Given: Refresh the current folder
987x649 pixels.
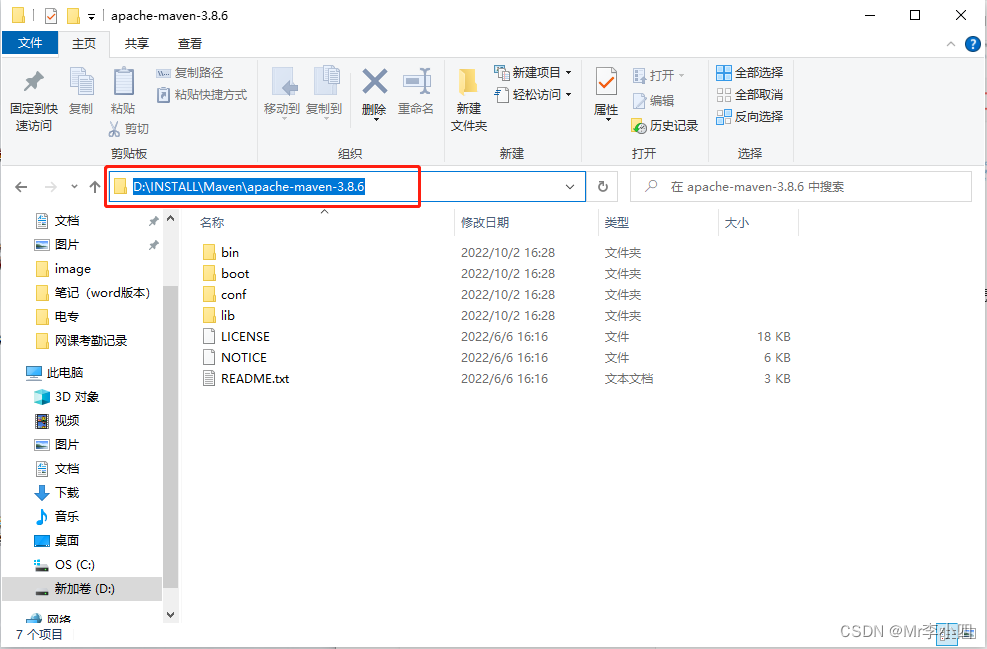Looking at the screenshot, I should (602, 187).
